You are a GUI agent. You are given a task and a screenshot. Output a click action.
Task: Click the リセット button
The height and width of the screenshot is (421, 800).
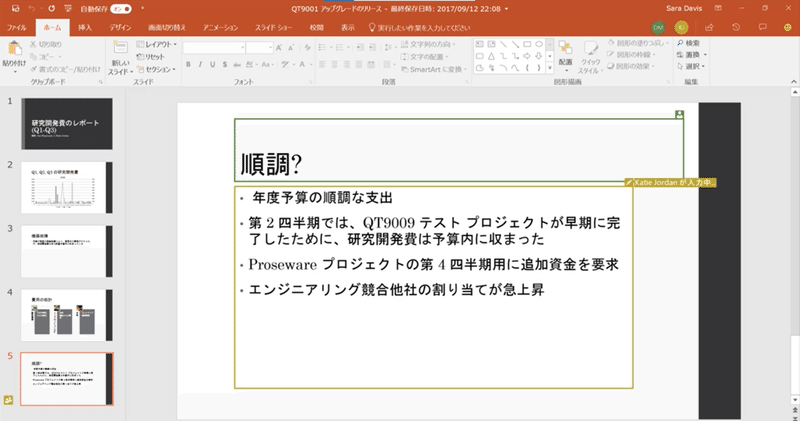(x=151, y=57)
